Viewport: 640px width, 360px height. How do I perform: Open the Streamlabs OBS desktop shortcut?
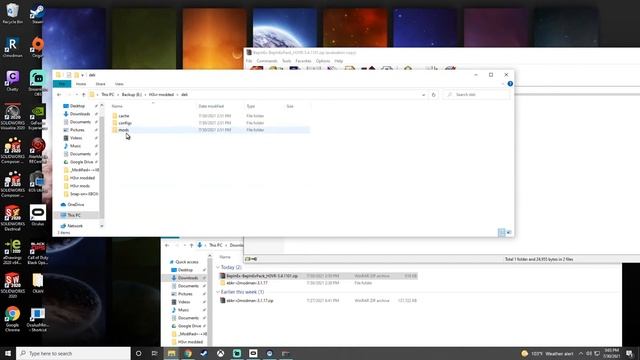[x=38, y=83]
